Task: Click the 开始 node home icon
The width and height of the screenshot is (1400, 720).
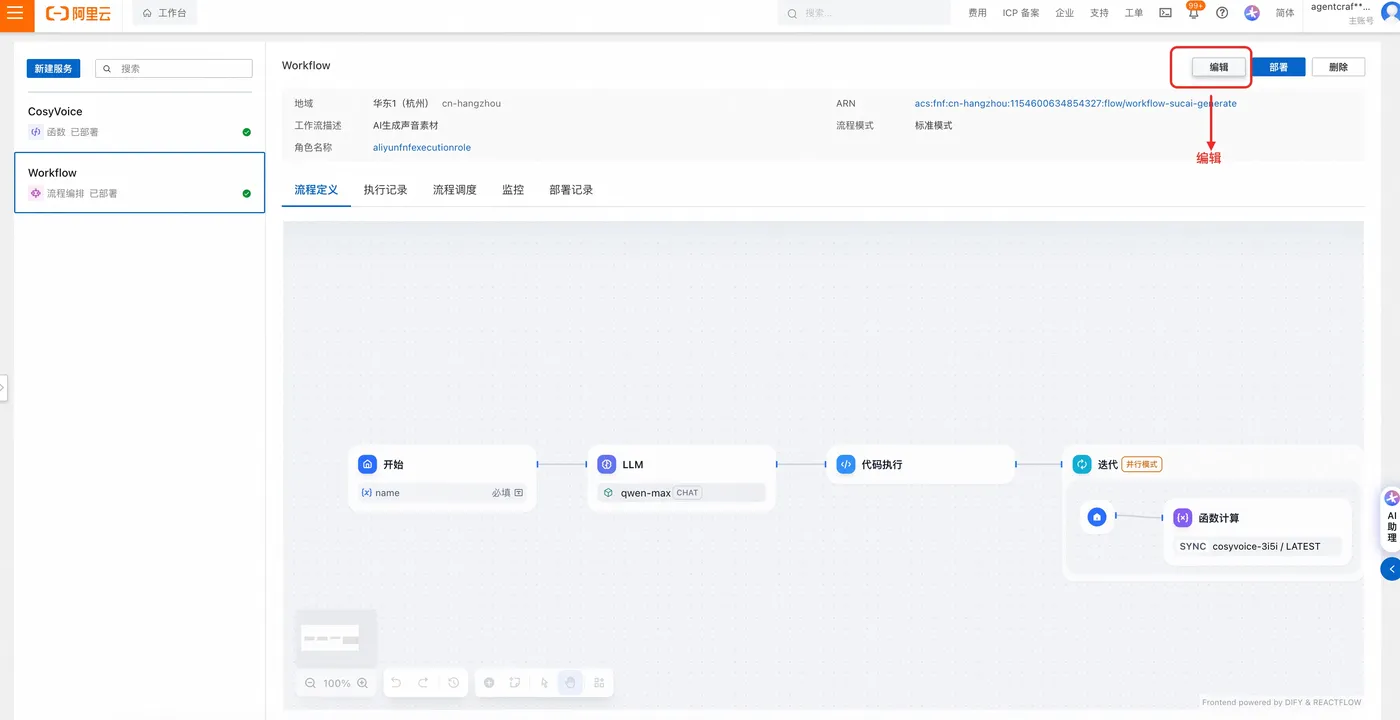Action: click(x=367, y=464)
